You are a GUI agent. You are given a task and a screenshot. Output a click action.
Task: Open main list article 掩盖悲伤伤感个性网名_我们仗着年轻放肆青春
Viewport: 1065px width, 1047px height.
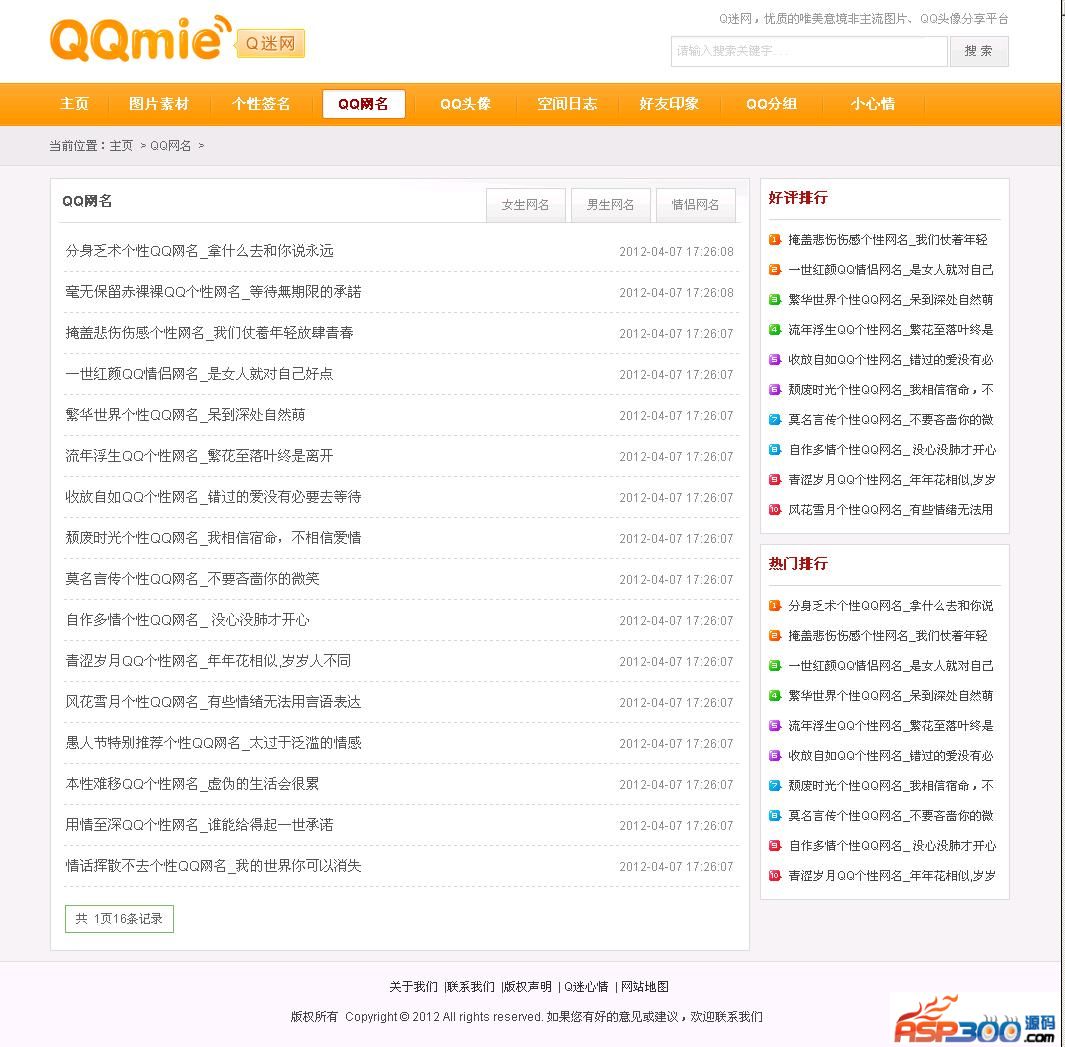pos(209,333)
